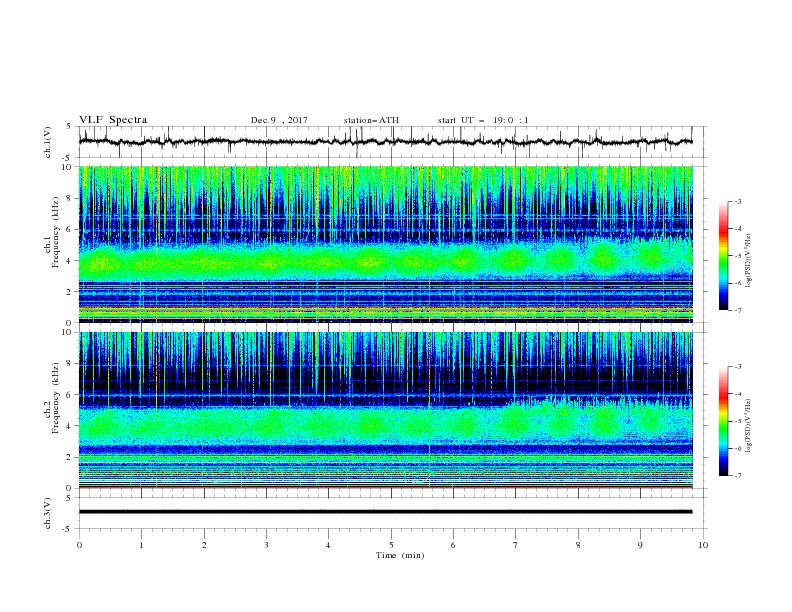
Task: Select the log(PSD) label of ch.2 color bar
Action: 748,426
